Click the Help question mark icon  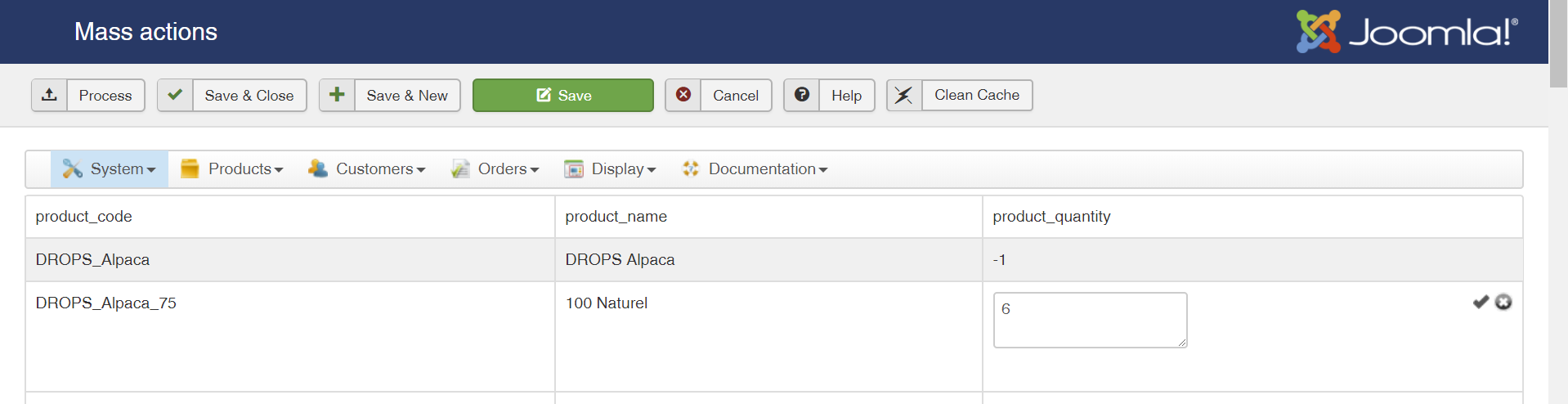pyautogui.click(x=802, y=95)
